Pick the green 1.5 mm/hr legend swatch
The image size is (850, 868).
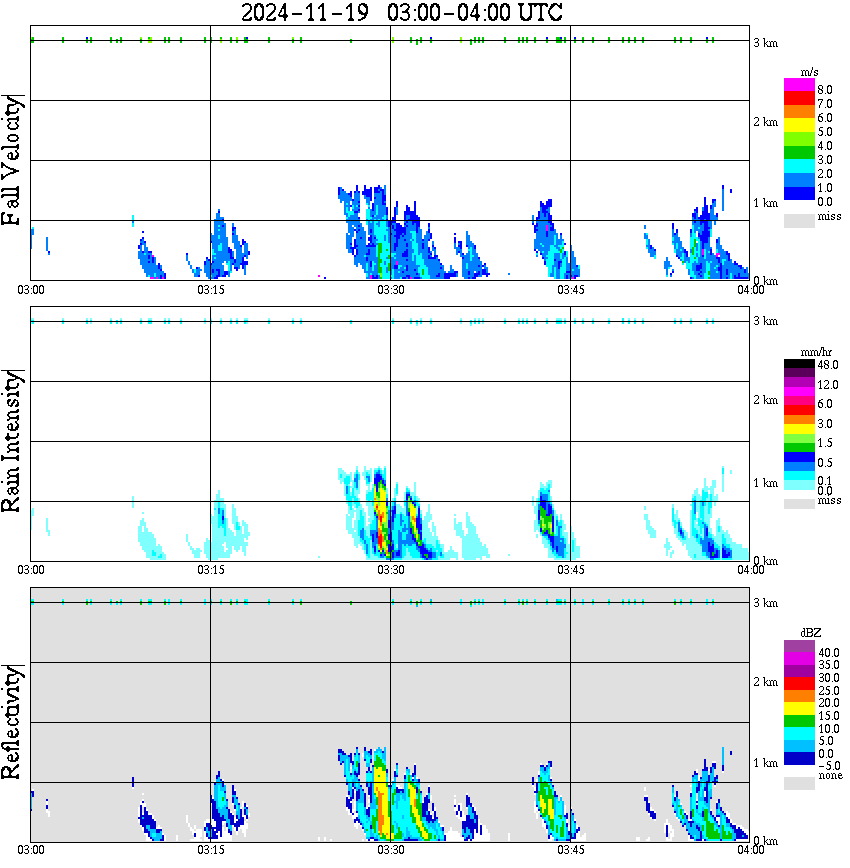click(x=799, y=447)
